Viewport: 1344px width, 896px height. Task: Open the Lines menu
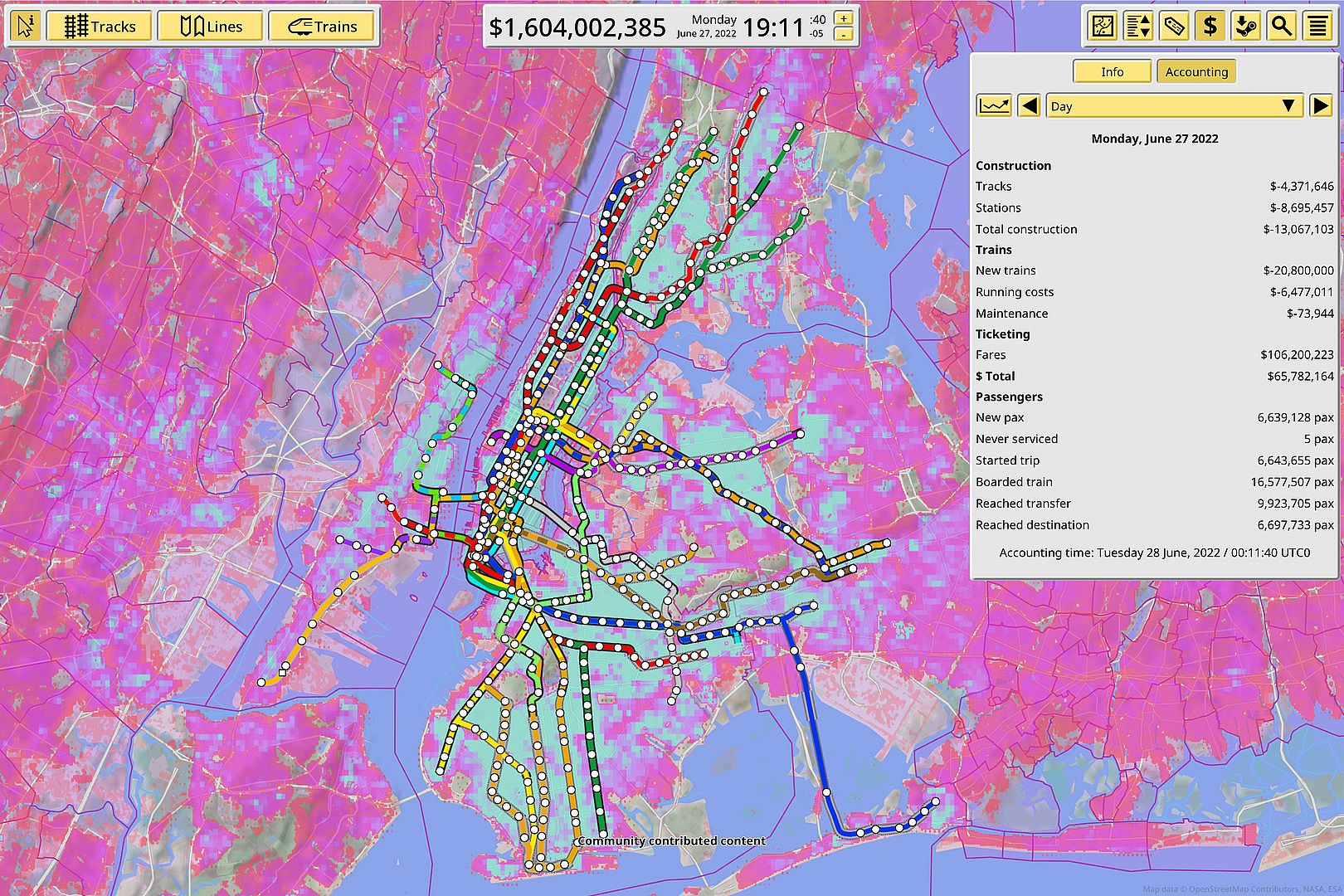(211, 27)
